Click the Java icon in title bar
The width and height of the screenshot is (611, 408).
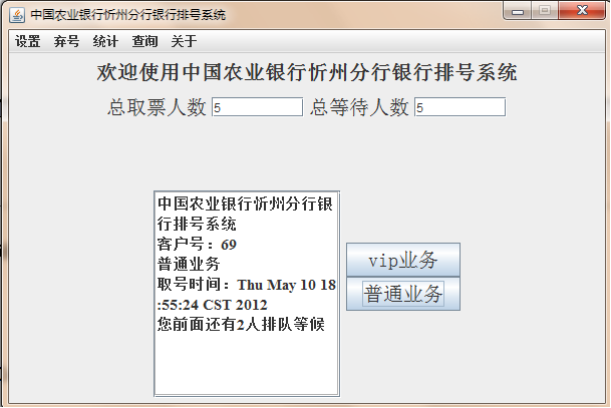pos(17,15)
